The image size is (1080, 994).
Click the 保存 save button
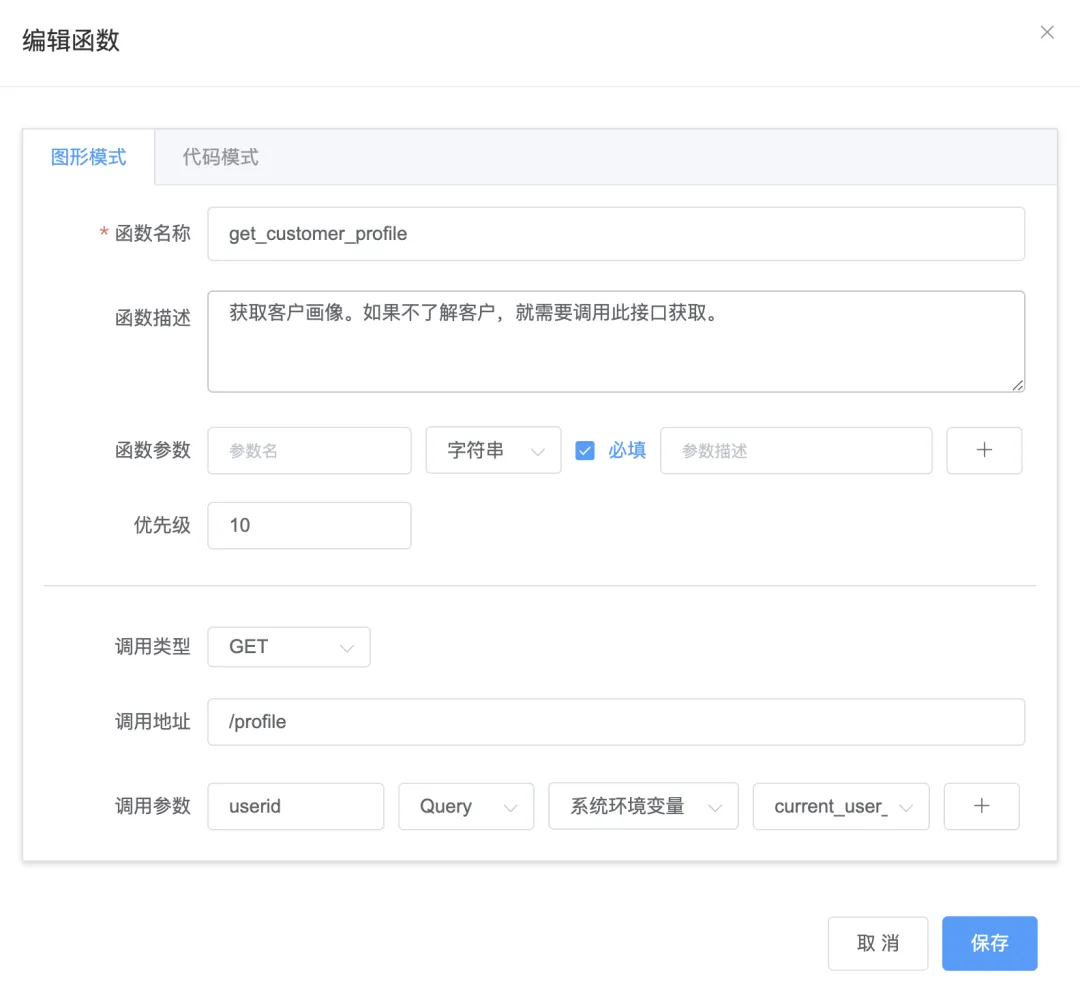click(x=989, y=943)
